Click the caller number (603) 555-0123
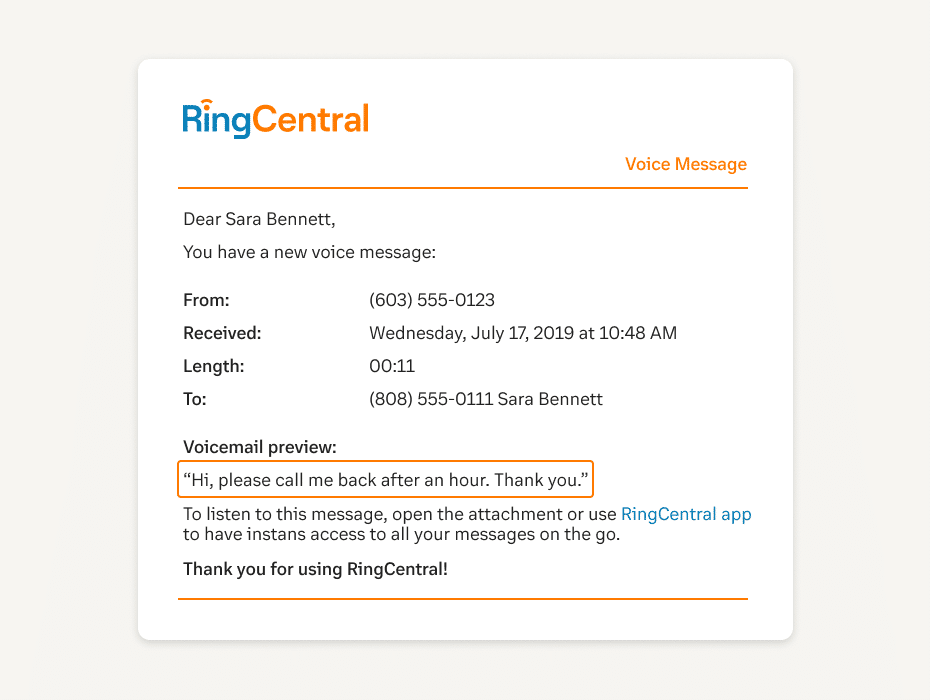930x700 pixels. click(432, 300)
